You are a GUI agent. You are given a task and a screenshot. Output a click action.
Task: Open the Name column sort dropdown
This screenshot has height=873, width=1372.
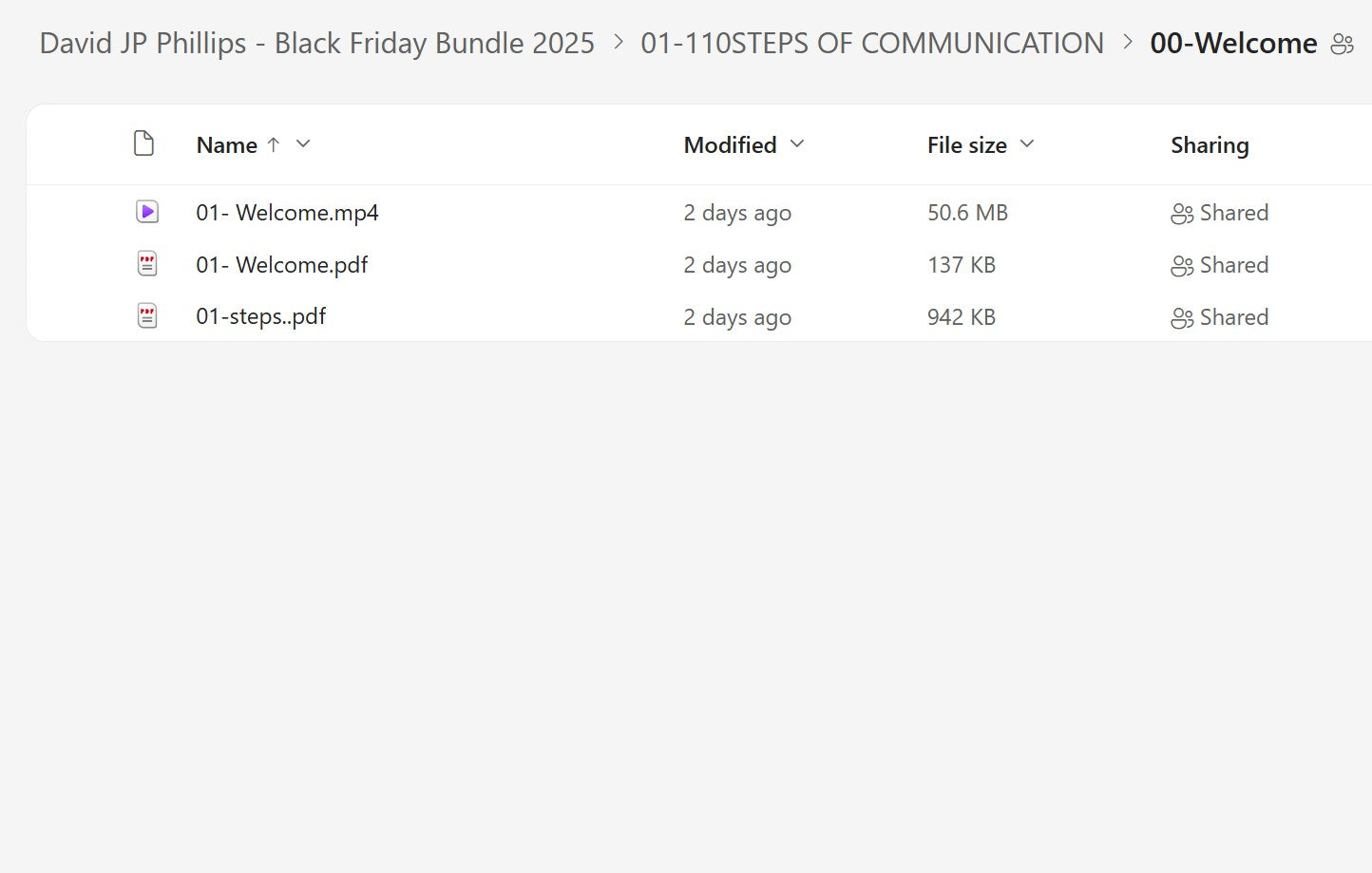(302, 144)
